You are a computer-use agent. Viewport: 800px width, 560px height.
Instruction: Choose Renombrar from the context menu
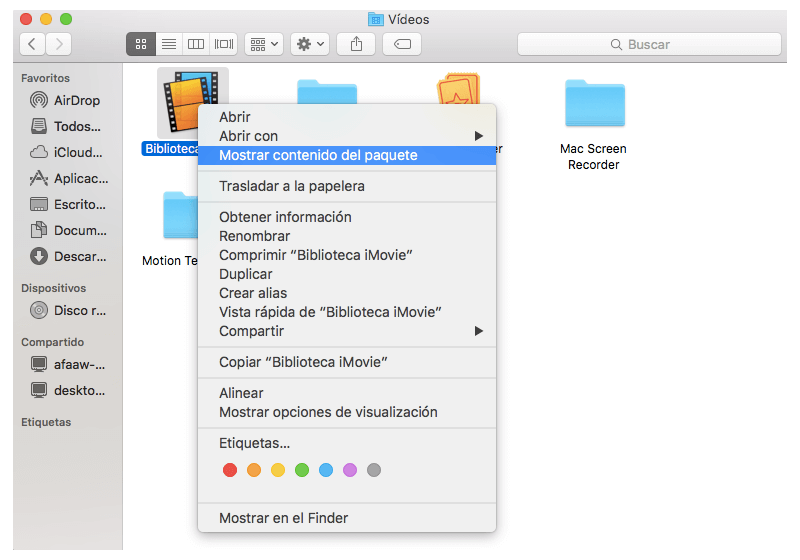coord(347,236)
